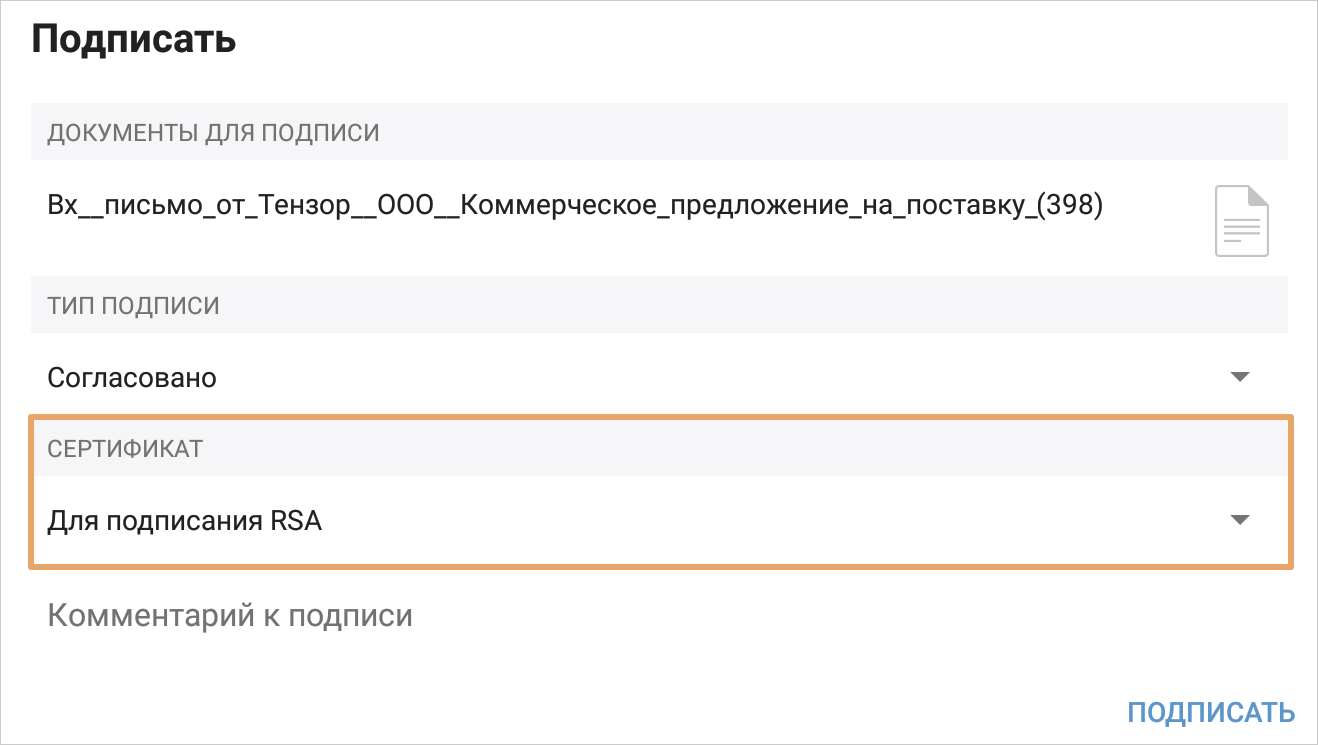
Task: Click the ТИП ПОДПИСИ section header
Action: pyautogui.click(x=133, y=305)
